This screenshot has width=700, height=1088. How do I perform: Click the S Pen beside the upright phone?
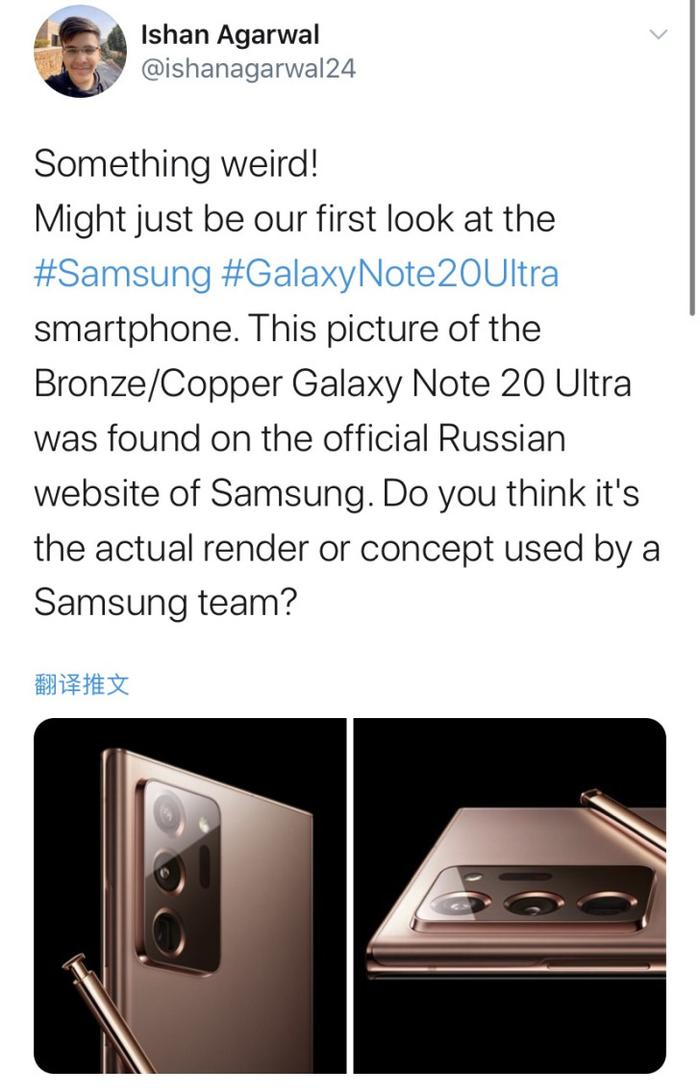(x=109, y=1014)
